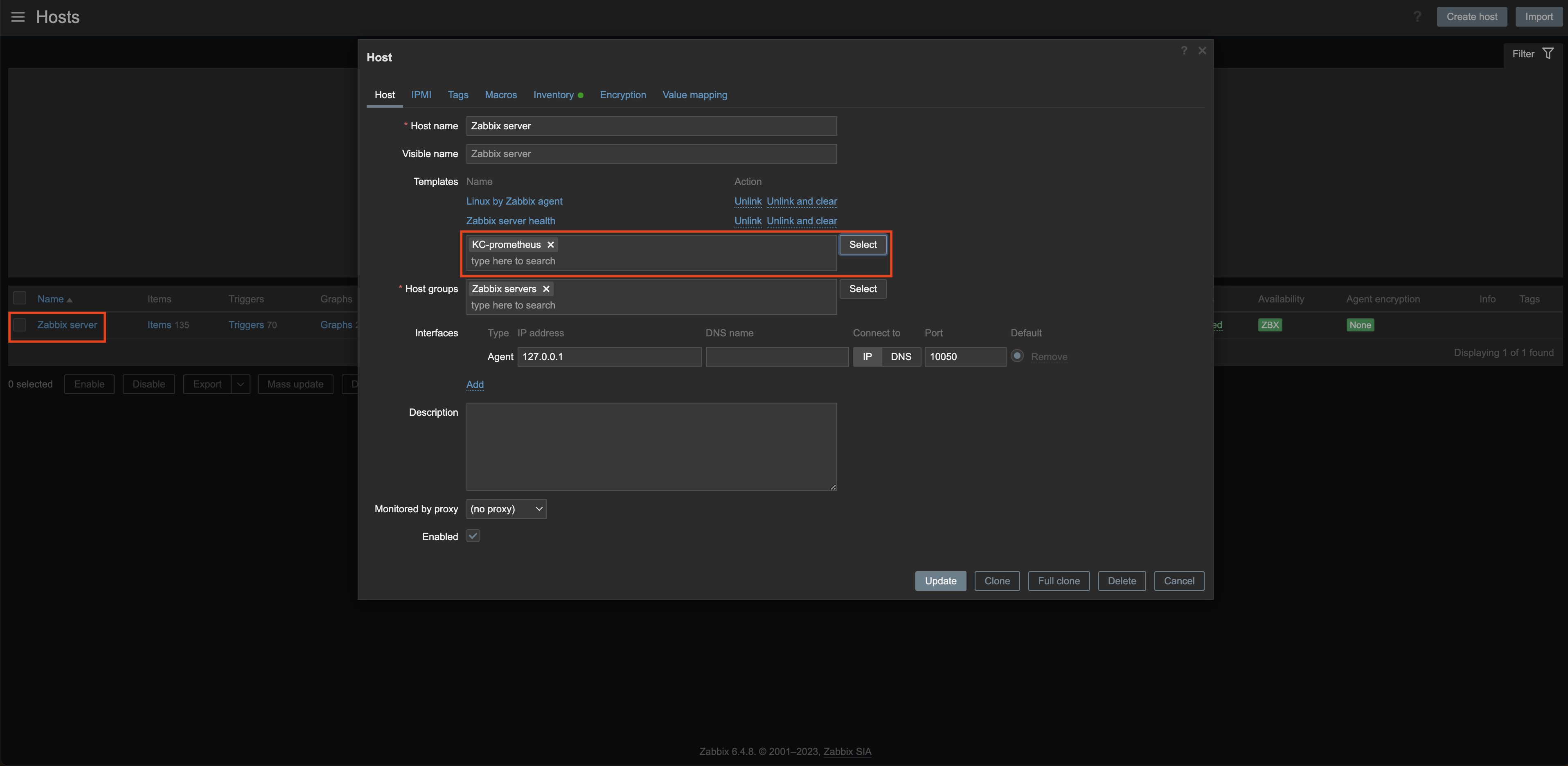Open the hamburger main menu

pos(18,17)
